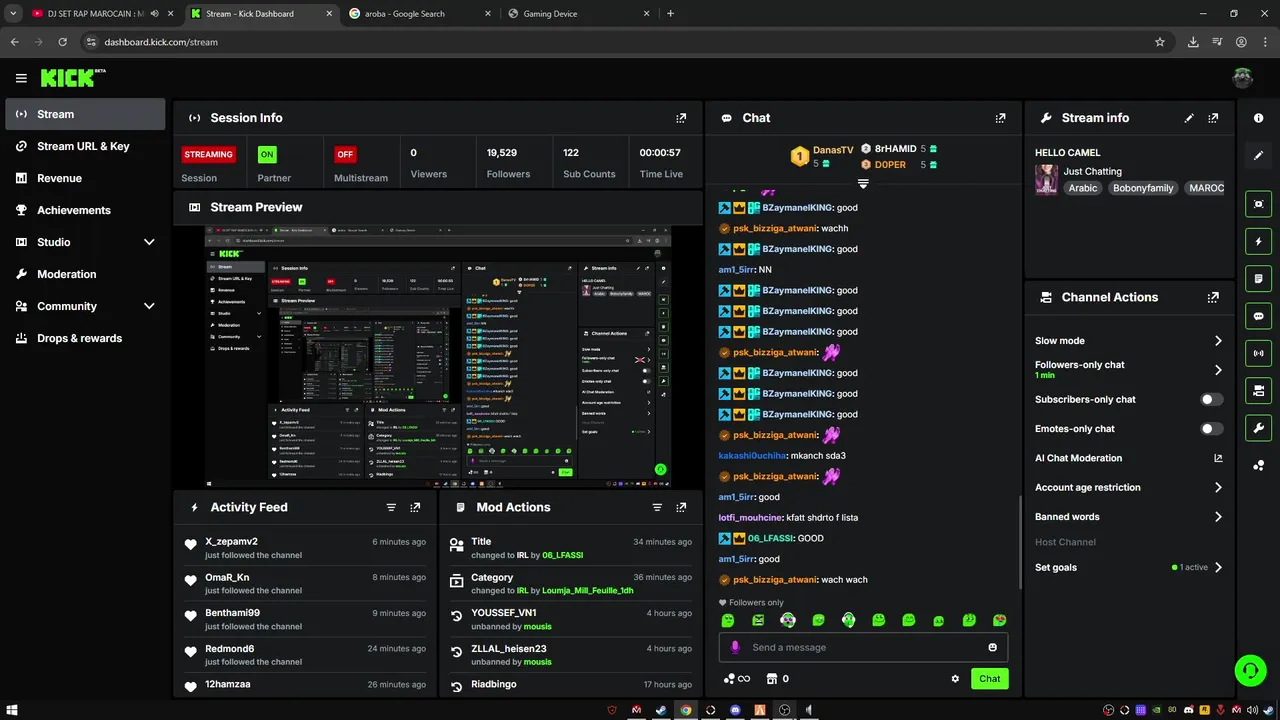Viewport: 1280px width, 720px height.
Task: Click the channel points icon in right sidebar
Action: [1259, 465]
